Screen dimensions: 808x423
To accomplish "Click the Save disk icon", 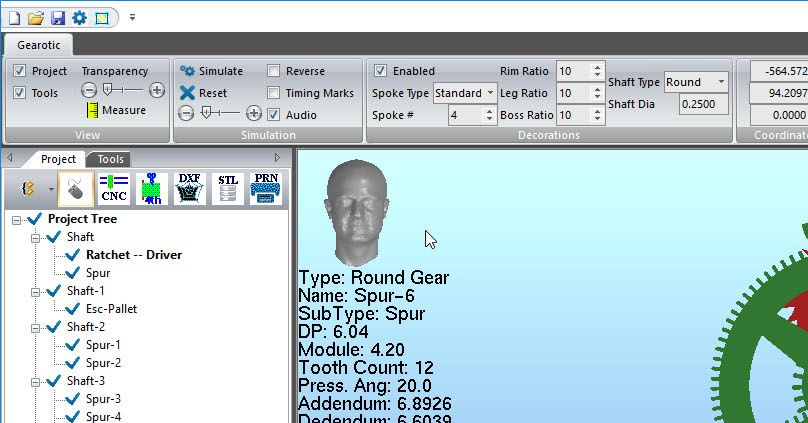I will pos(58,18).
